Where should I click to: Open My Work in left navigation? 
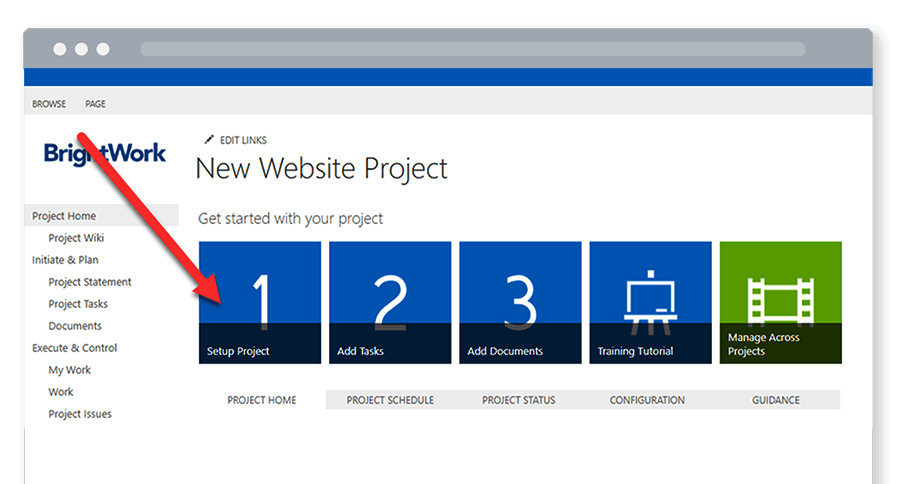pos(69,370)
